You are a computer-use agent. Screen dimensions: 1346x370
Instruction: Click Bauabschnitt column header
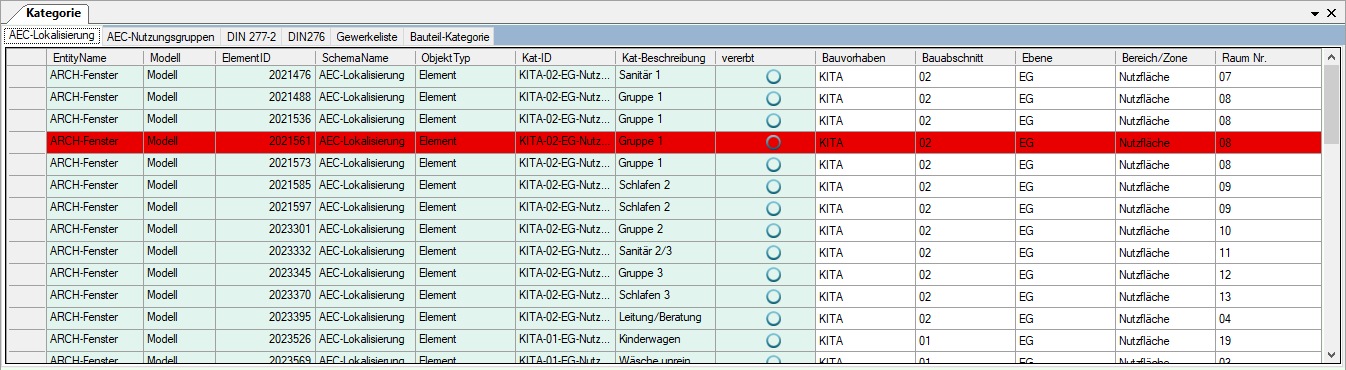pos(965,58)
